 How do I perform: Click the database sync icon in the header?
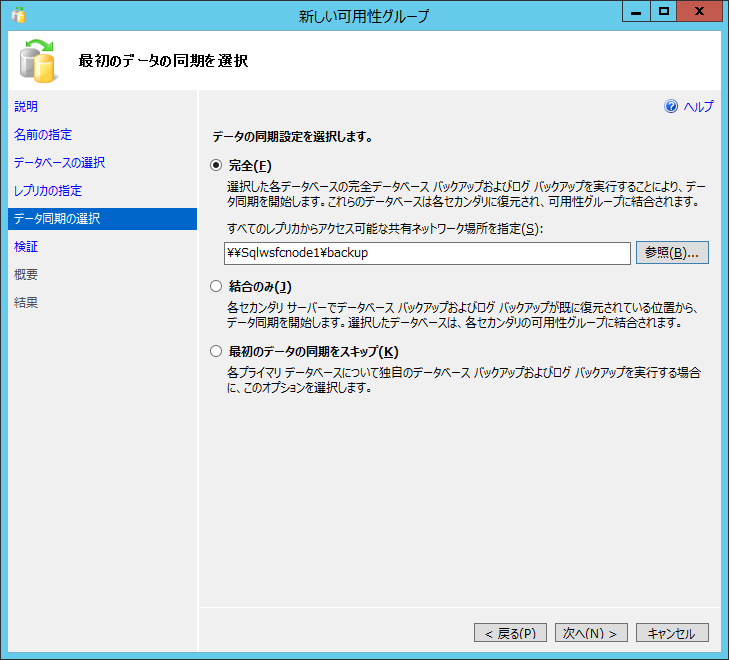click(37, 61)
